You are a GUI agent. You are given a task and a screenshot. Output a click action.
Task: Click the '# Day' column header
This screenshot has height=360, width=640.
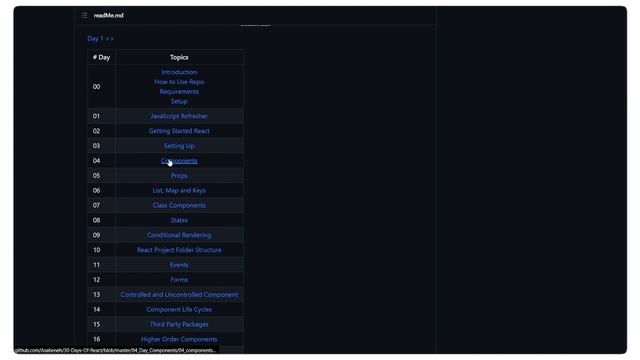click(x=101, y=58)
